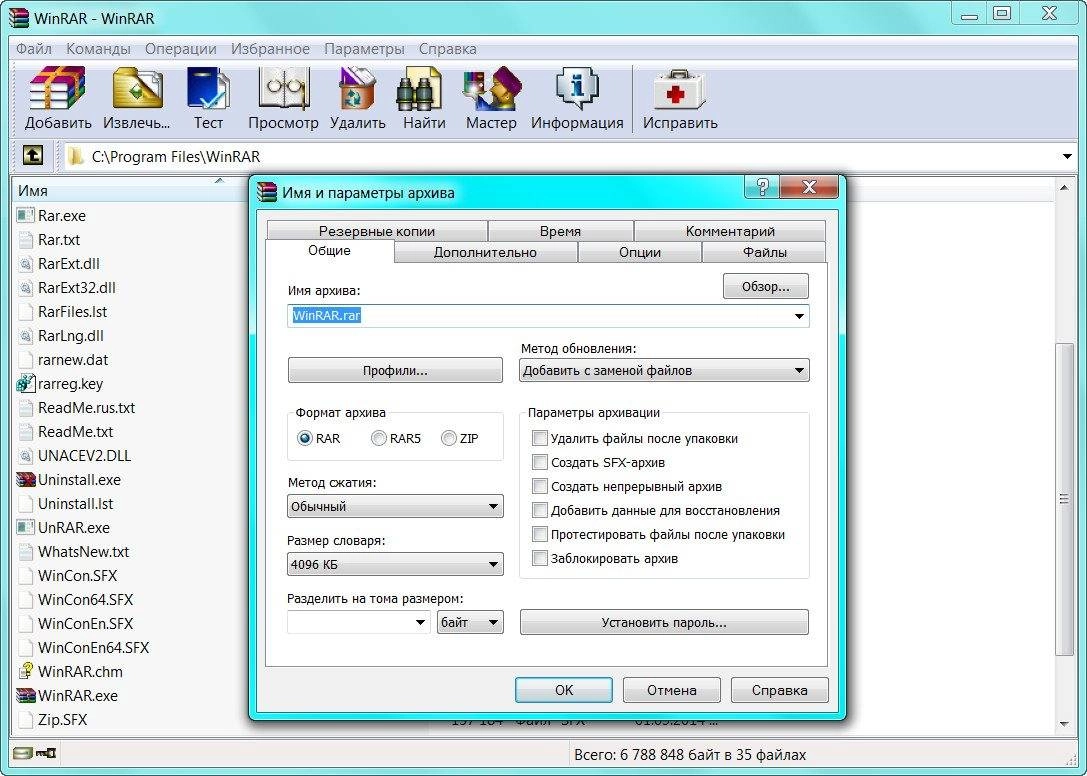The image size is (1087, 776).
Task: Open the Файл menu
Action: 34,49
